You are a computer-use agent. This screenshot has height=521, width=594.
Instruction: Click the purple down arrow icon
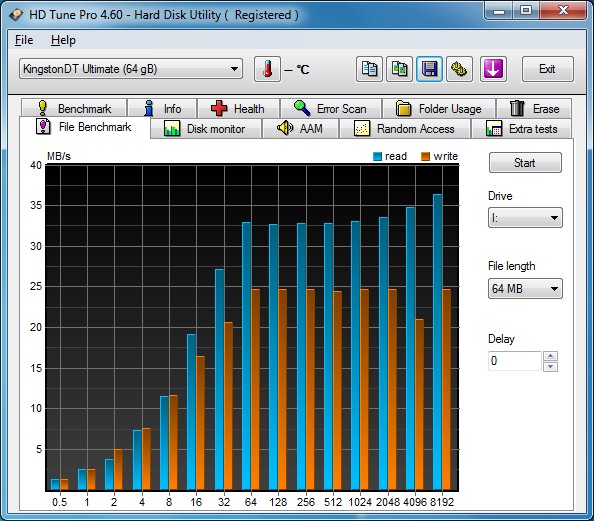(x=493, y=69)
